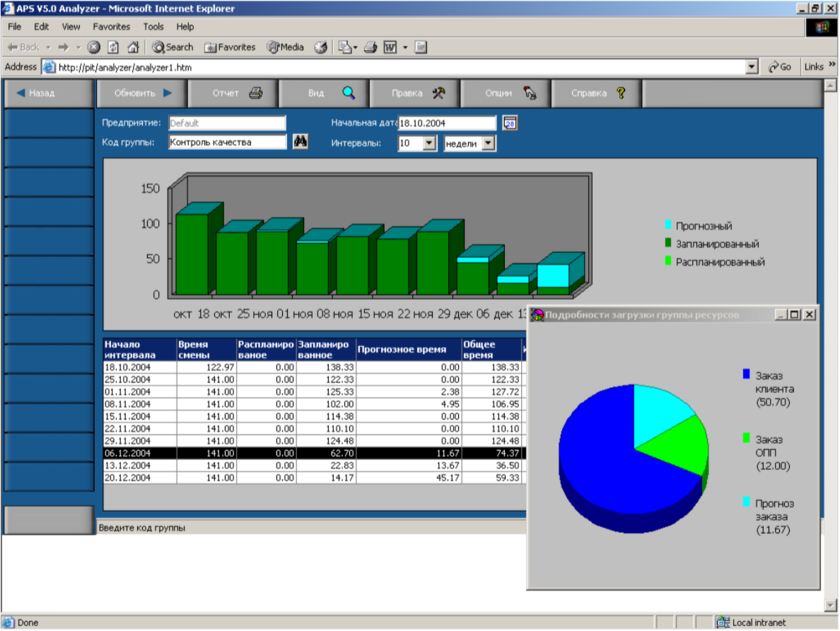Open the calendar picker next to start date
The width and height of the screenshot is (840, 631).
[x=510, y=123]
